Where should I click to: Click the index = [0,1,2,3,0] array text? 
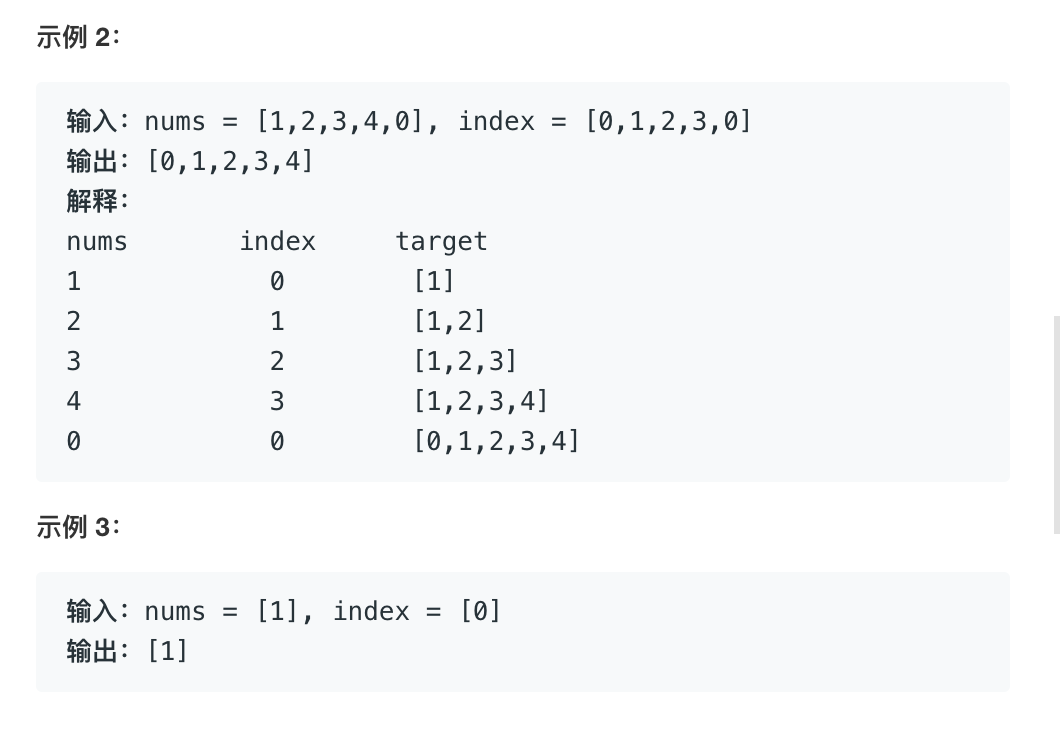605,122
